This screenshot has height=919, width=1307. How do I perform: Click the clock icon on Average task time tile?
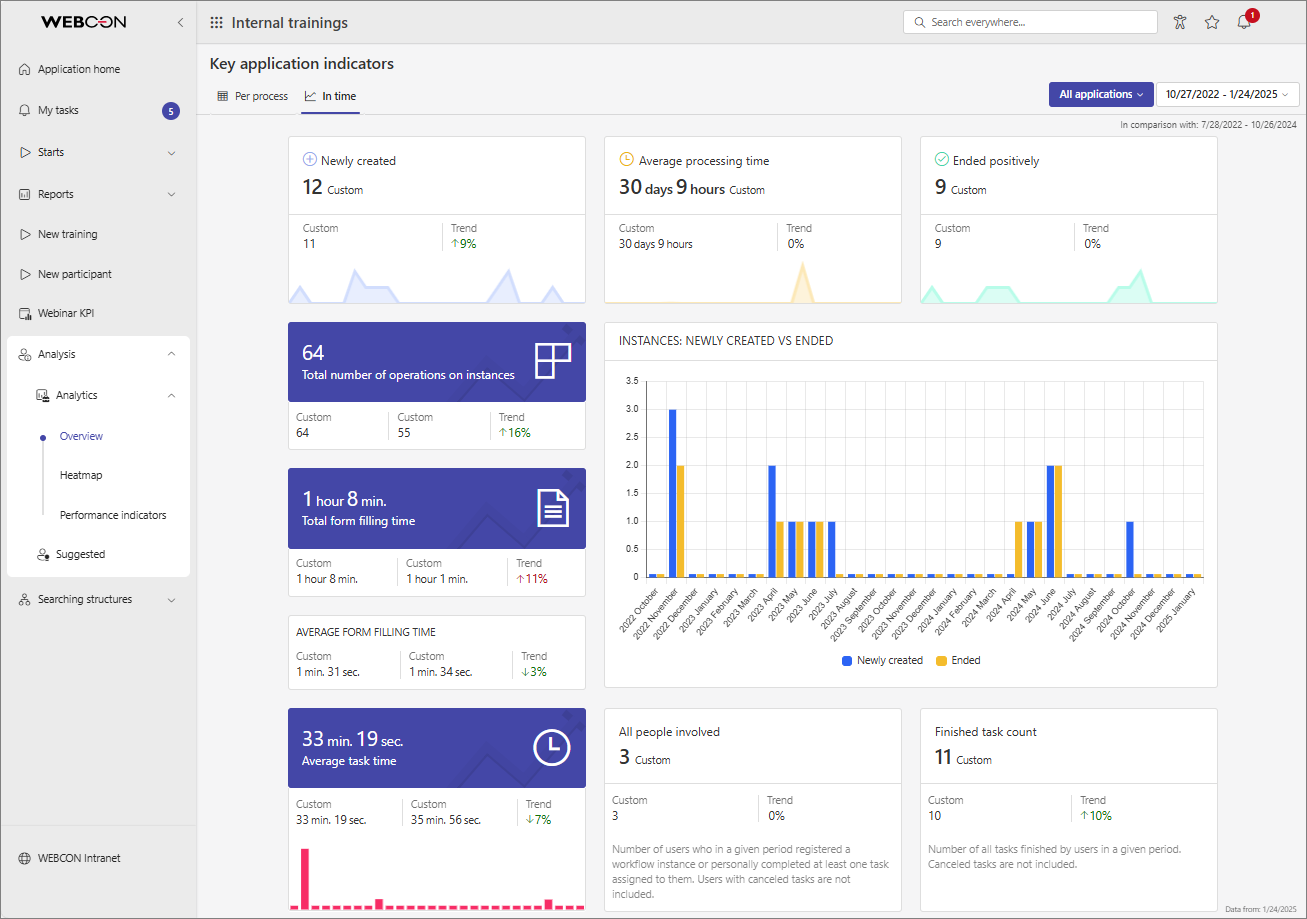[552, 748]
